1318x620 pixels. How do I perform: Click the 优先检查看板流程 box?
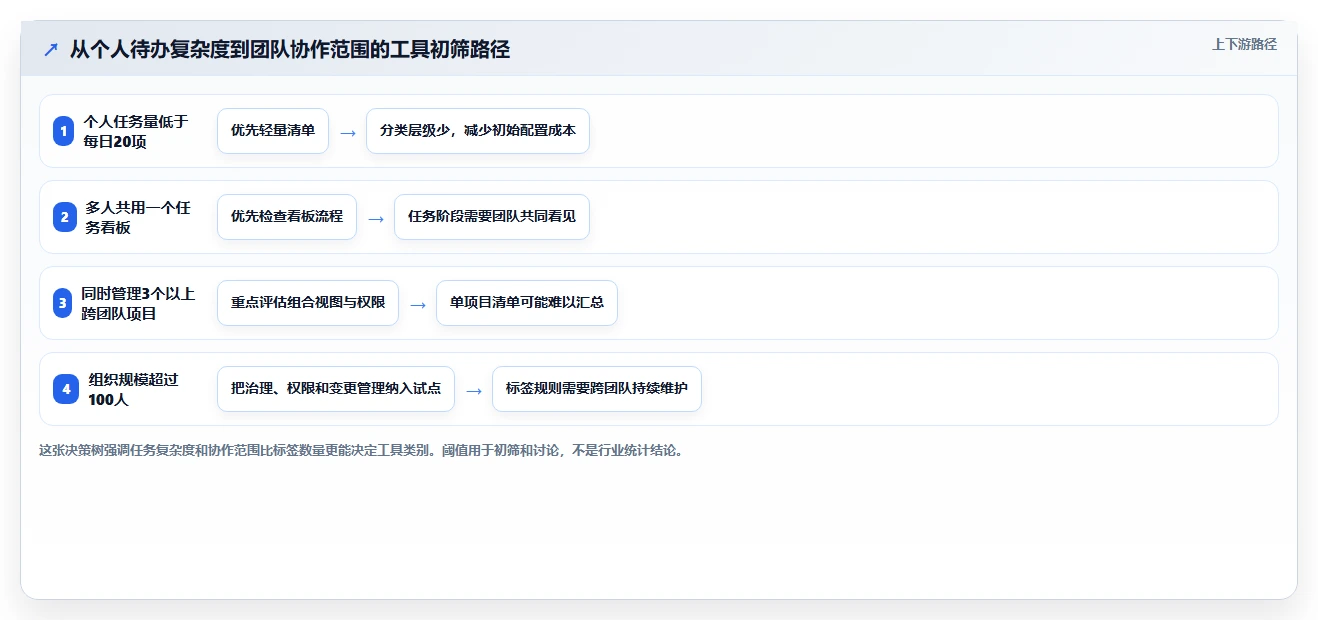pos(287,217)
